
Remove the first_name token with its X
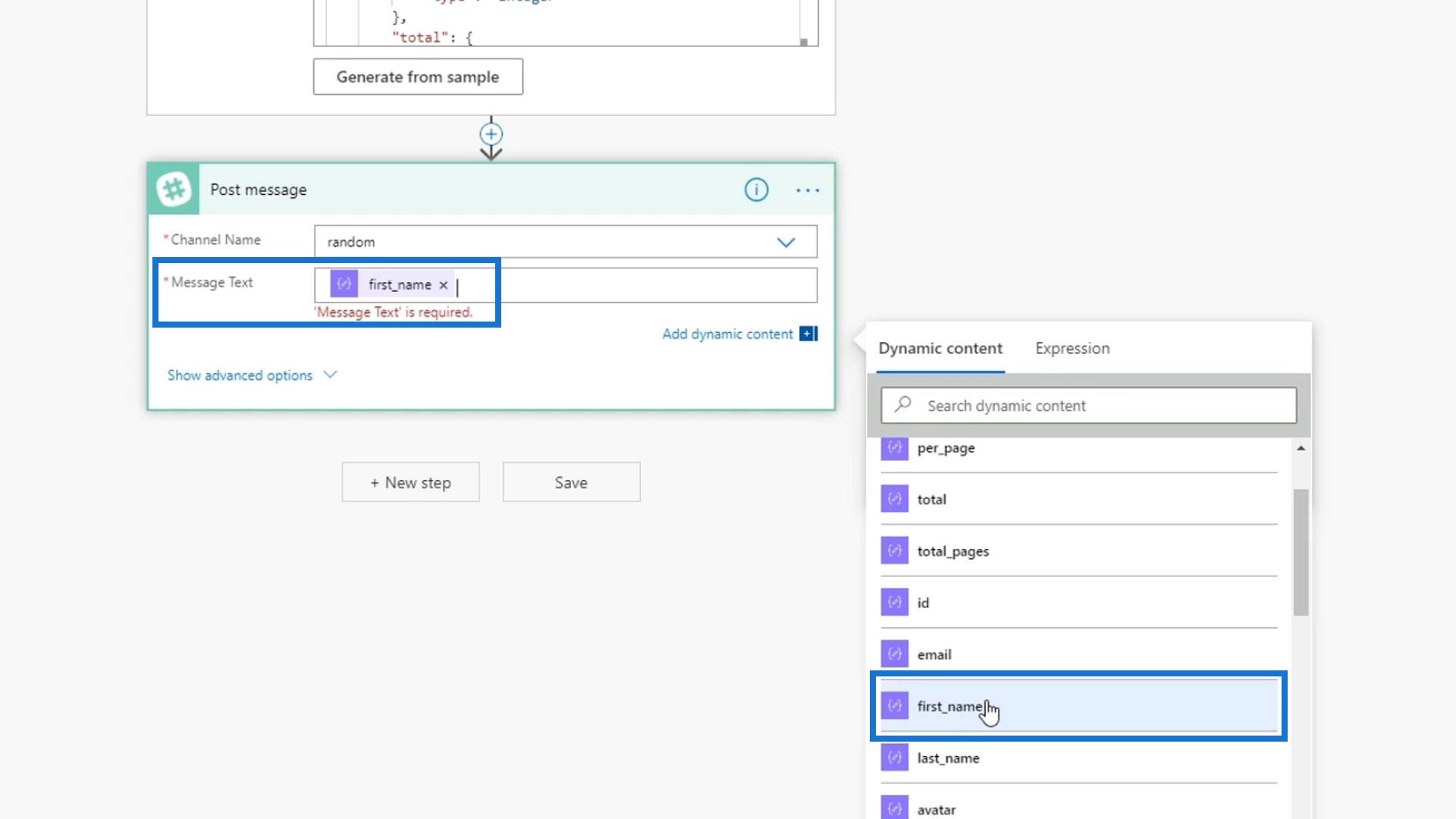tap(444, 285)
